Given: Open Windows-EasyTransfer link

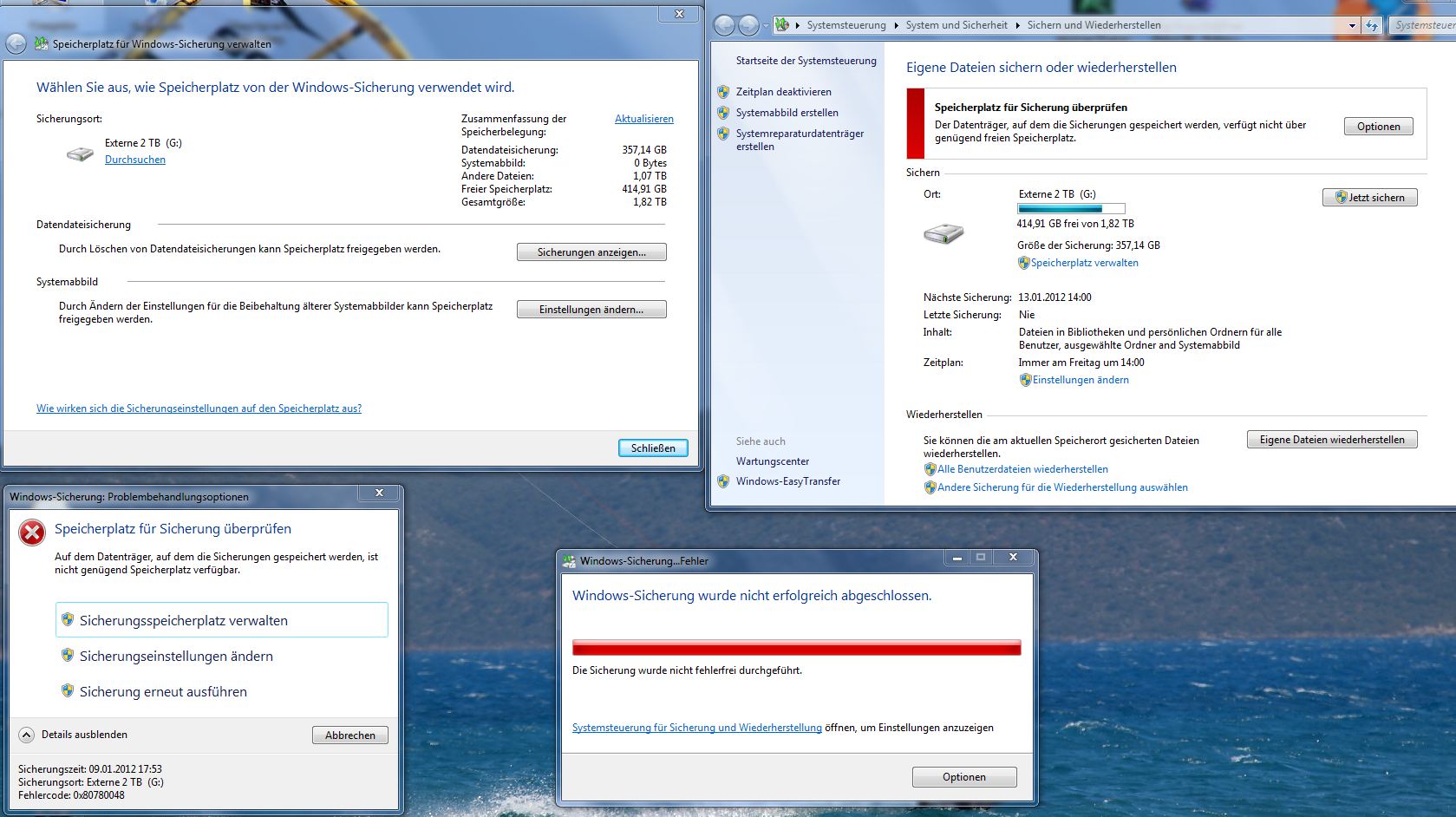Looking at the screenshot, I should (x=788, y=481).
